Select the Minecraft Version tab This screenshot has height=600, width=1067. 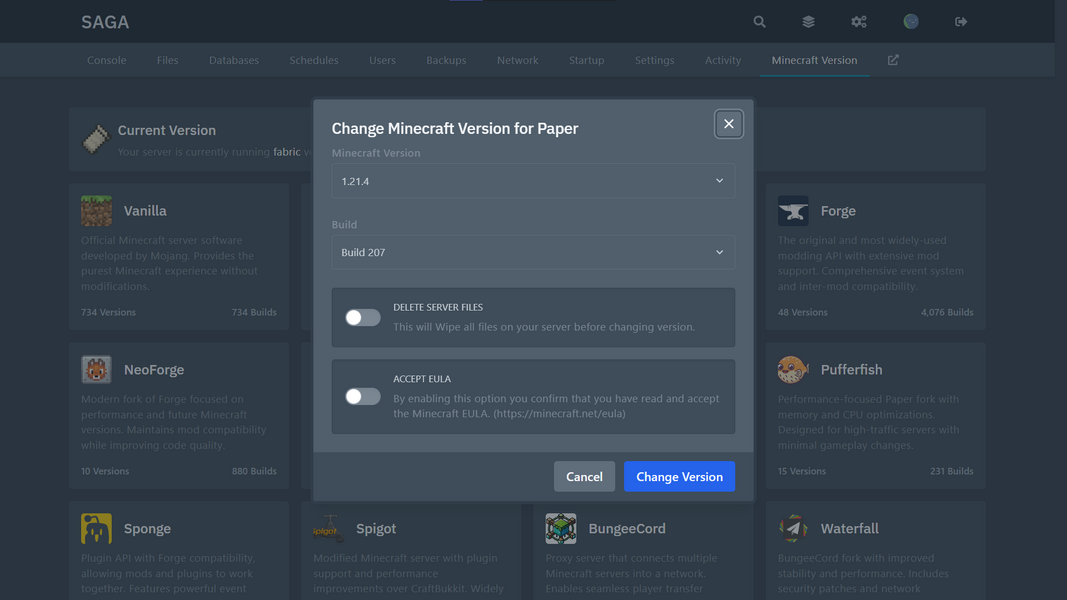point(815,60)
